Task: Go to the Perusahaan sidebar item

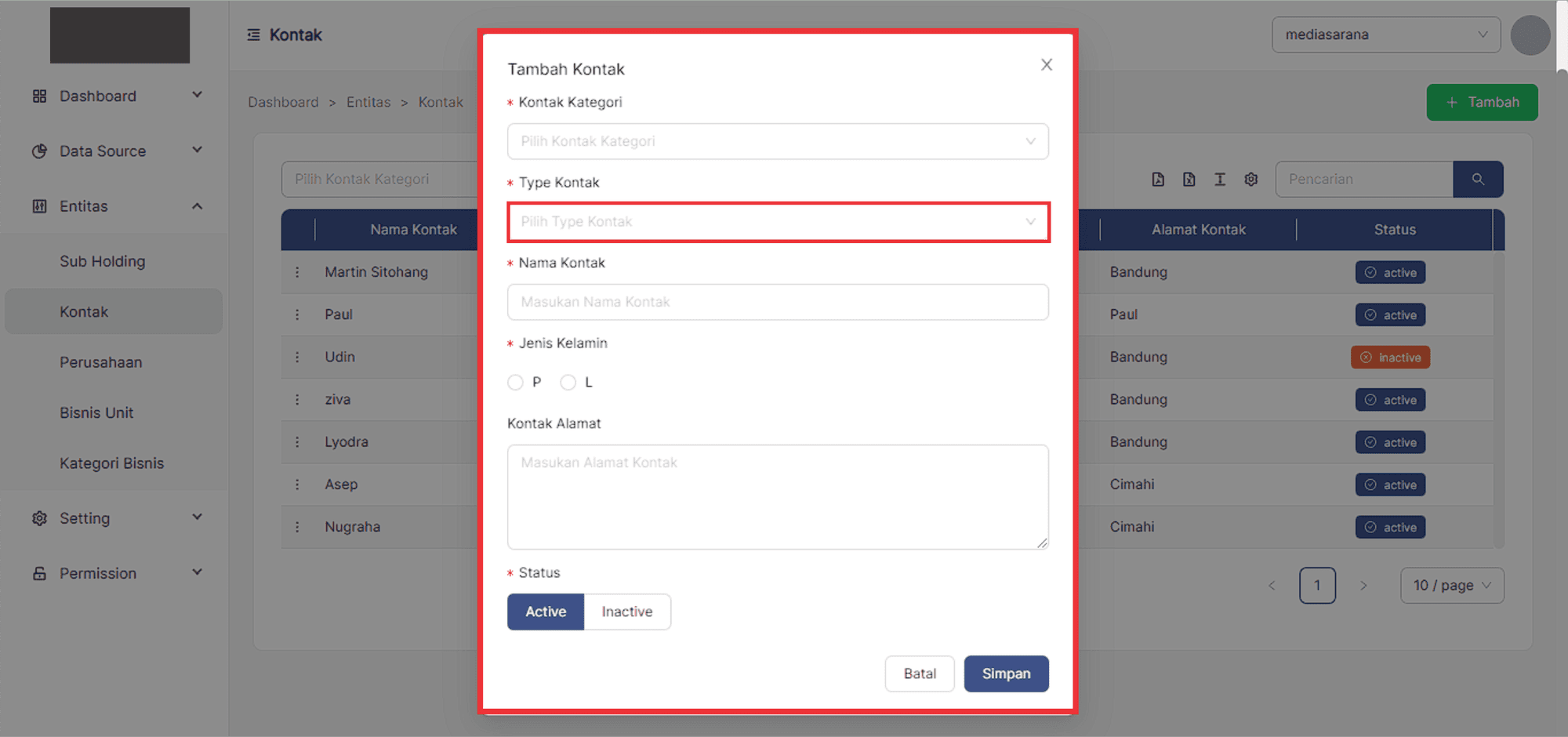Action: click(101, 361)
